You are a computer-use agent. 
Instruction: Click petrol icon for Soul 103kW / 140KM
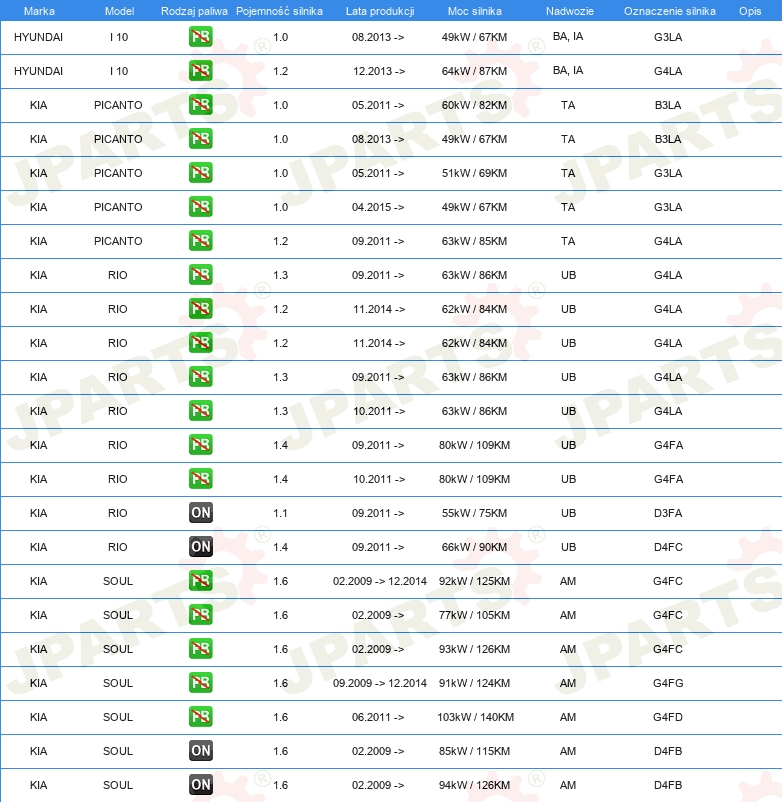pyautogui.click(x=200, y=717)
